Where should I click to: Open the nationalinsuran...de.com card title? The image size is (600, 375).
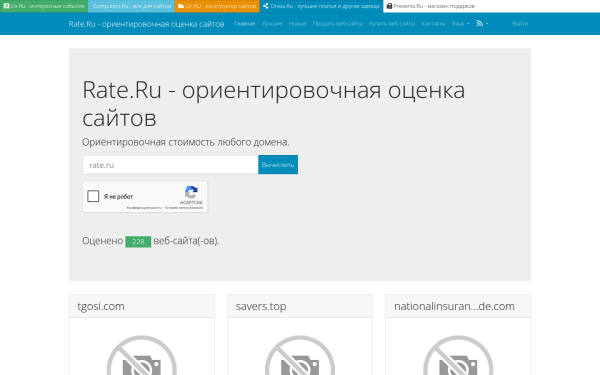tap(454, 306)
